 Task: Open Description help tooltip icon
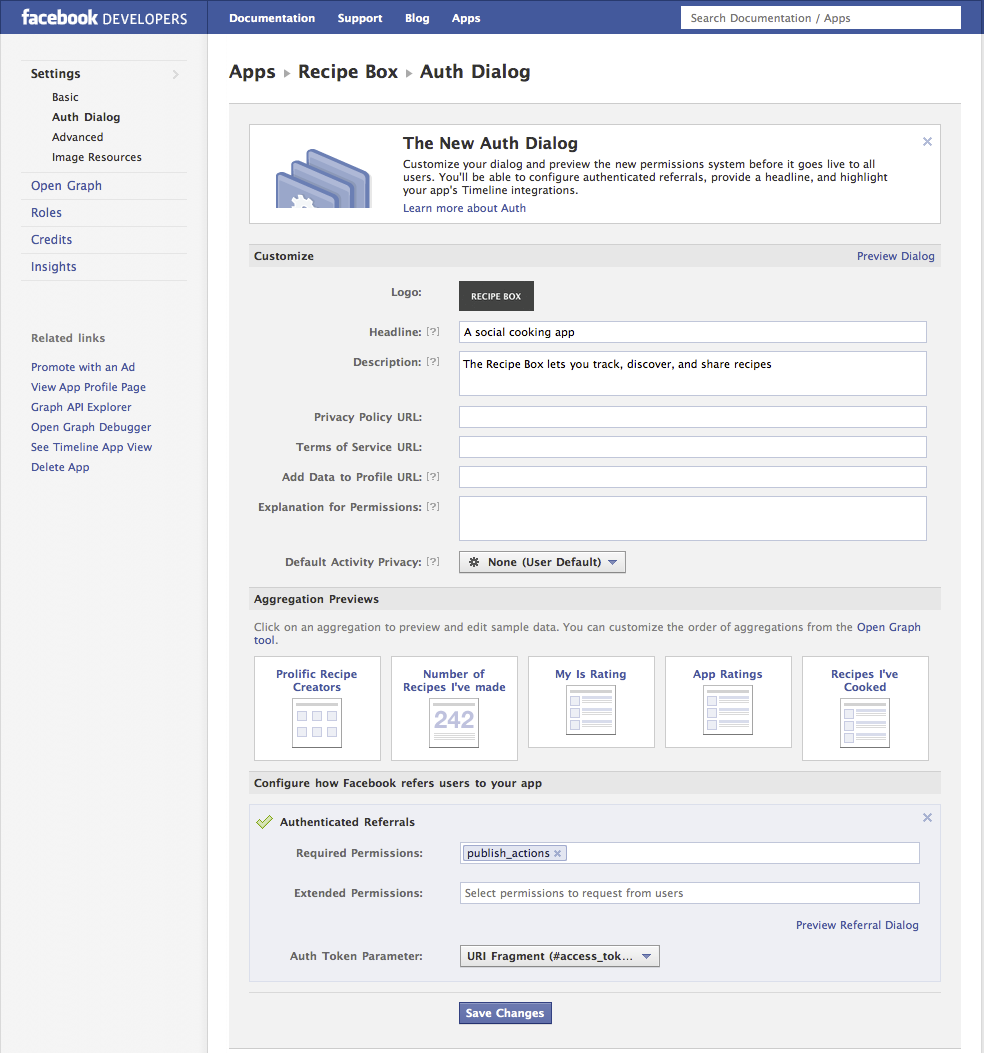click(433, 362)
